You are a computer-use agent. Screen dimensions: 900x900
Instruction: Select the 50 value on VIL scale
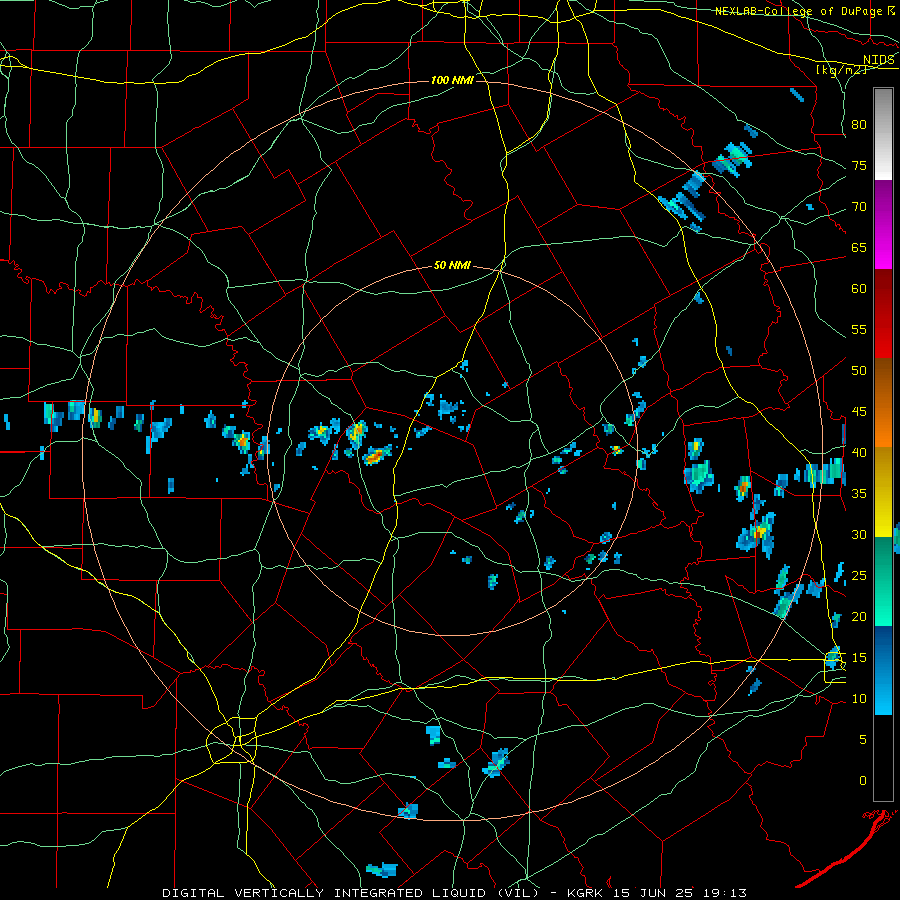859,370
